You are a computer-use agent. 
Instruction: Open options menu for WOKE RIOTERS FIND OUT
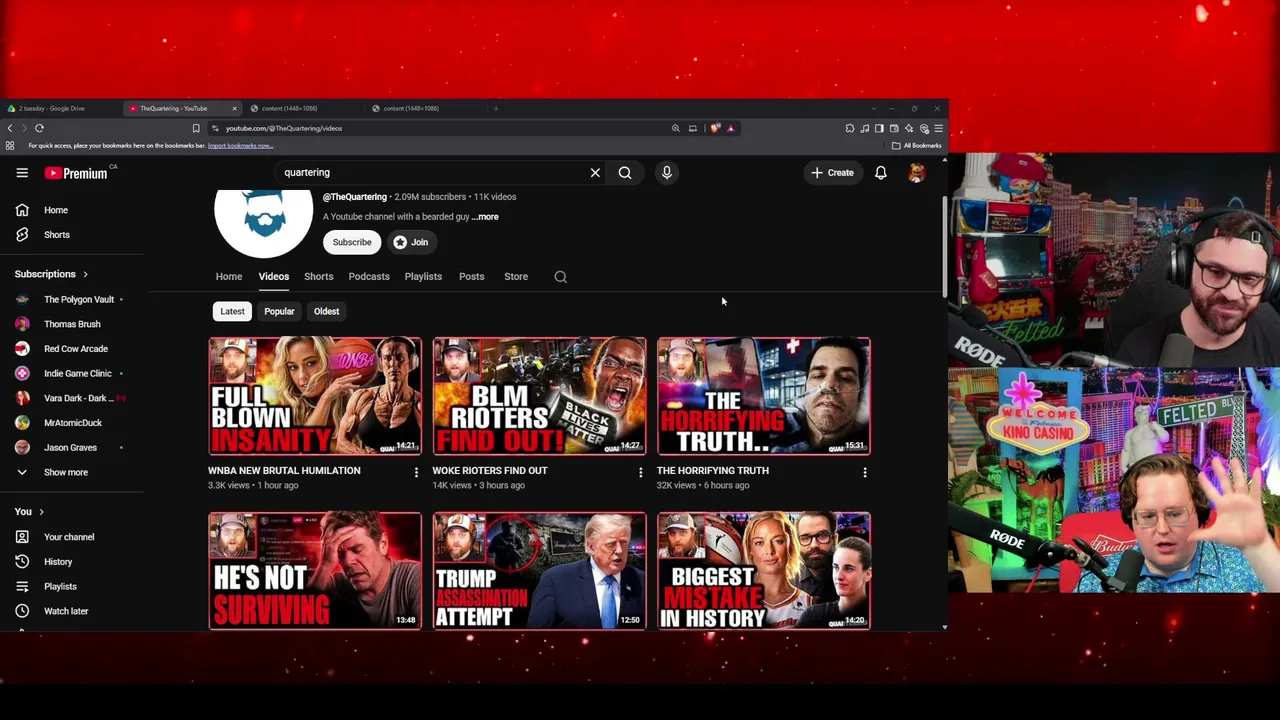(x=641, y=472)
